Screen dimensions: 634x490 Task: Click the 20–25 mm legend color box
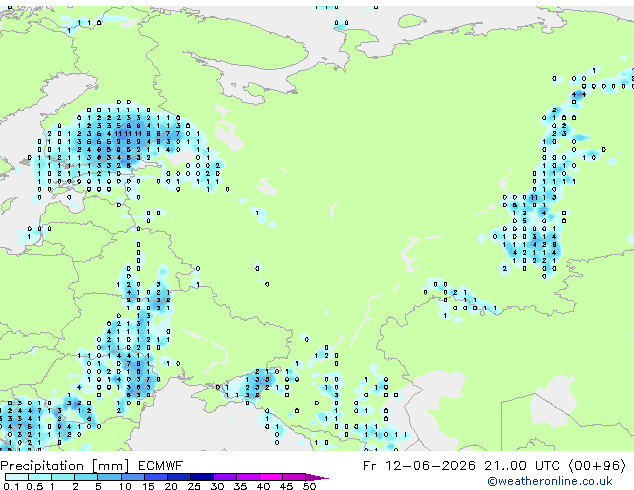click(x=179, y=477)
